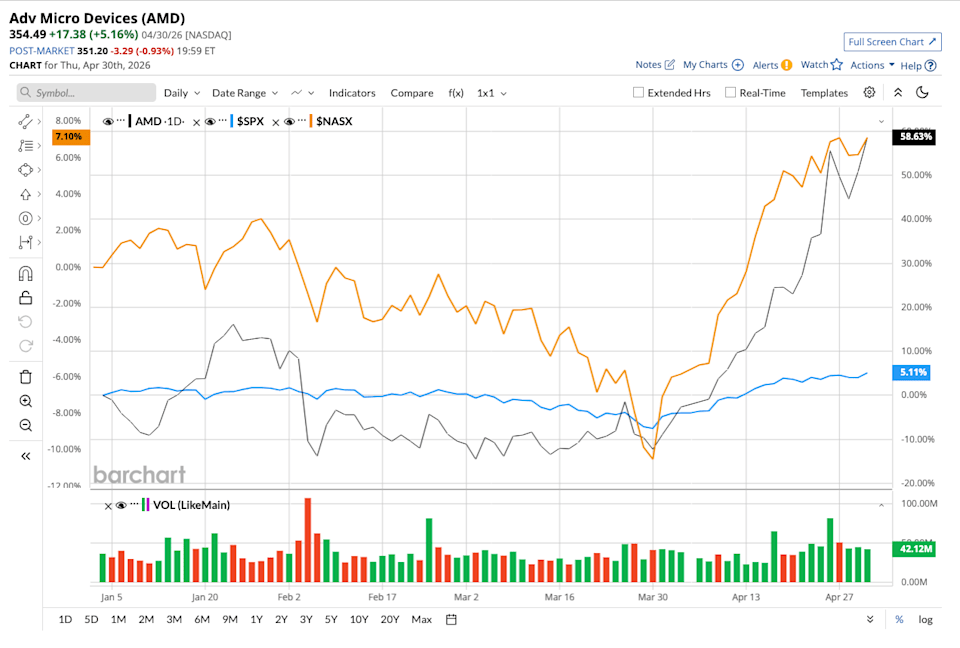The image size is (960, 648).
Task: Open the Templates menu
Action: point(824,93)
